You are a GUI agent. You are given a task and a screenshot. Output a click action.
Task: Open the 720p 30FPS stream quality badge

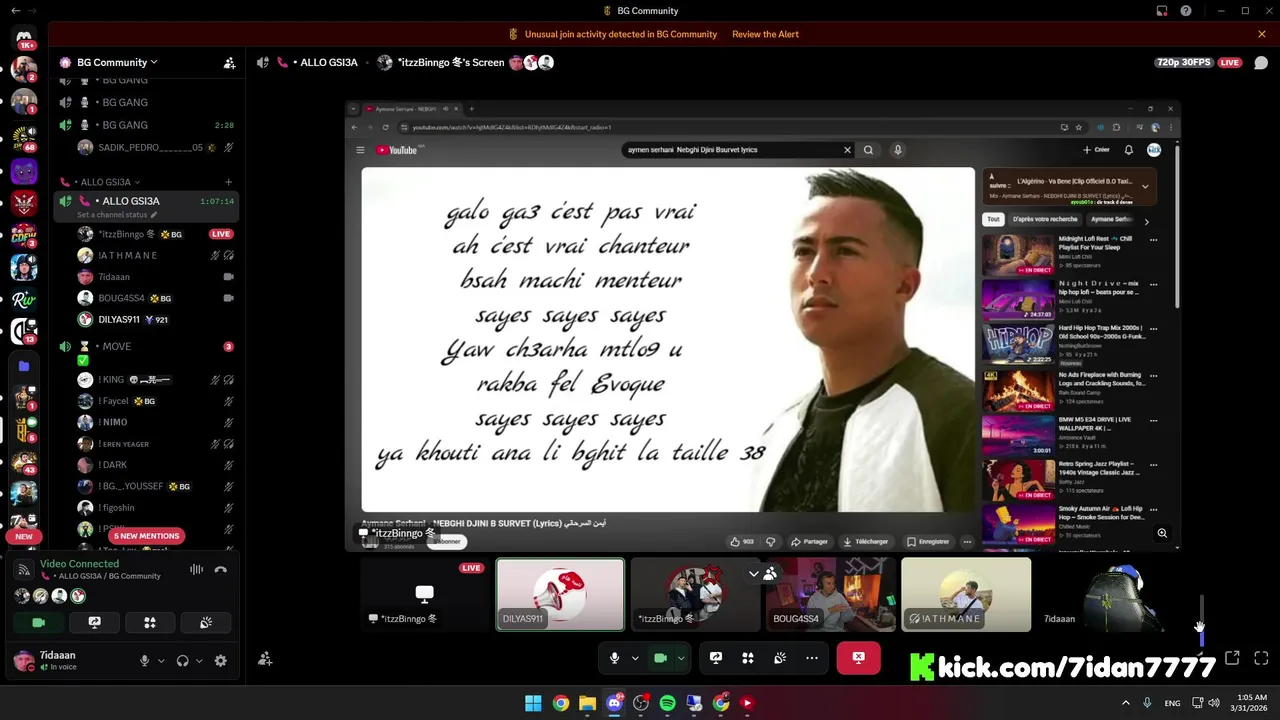point(1183,62)
